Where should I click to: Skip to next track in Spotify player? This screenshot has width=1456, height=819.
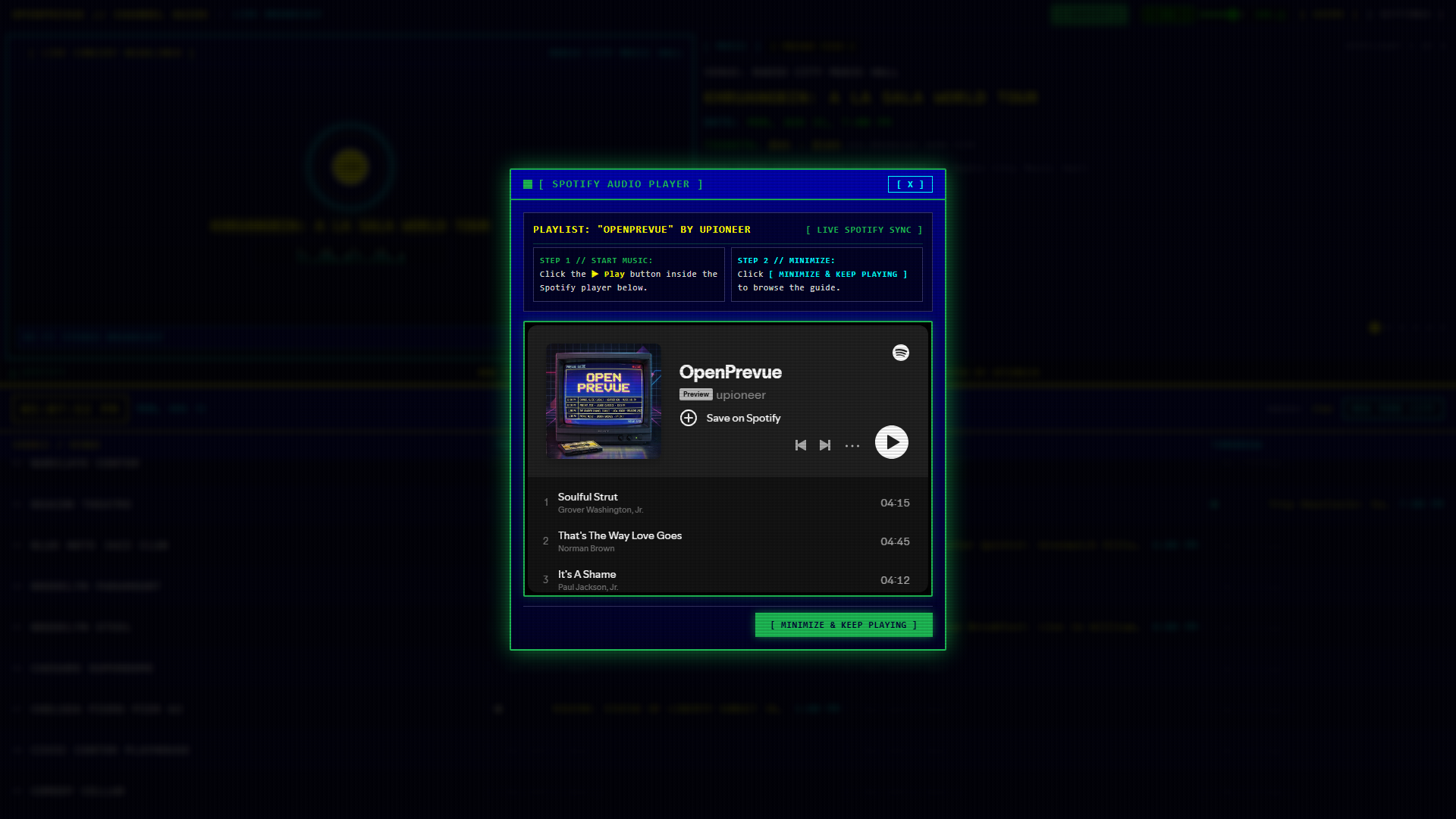click(x=825, y=445)
